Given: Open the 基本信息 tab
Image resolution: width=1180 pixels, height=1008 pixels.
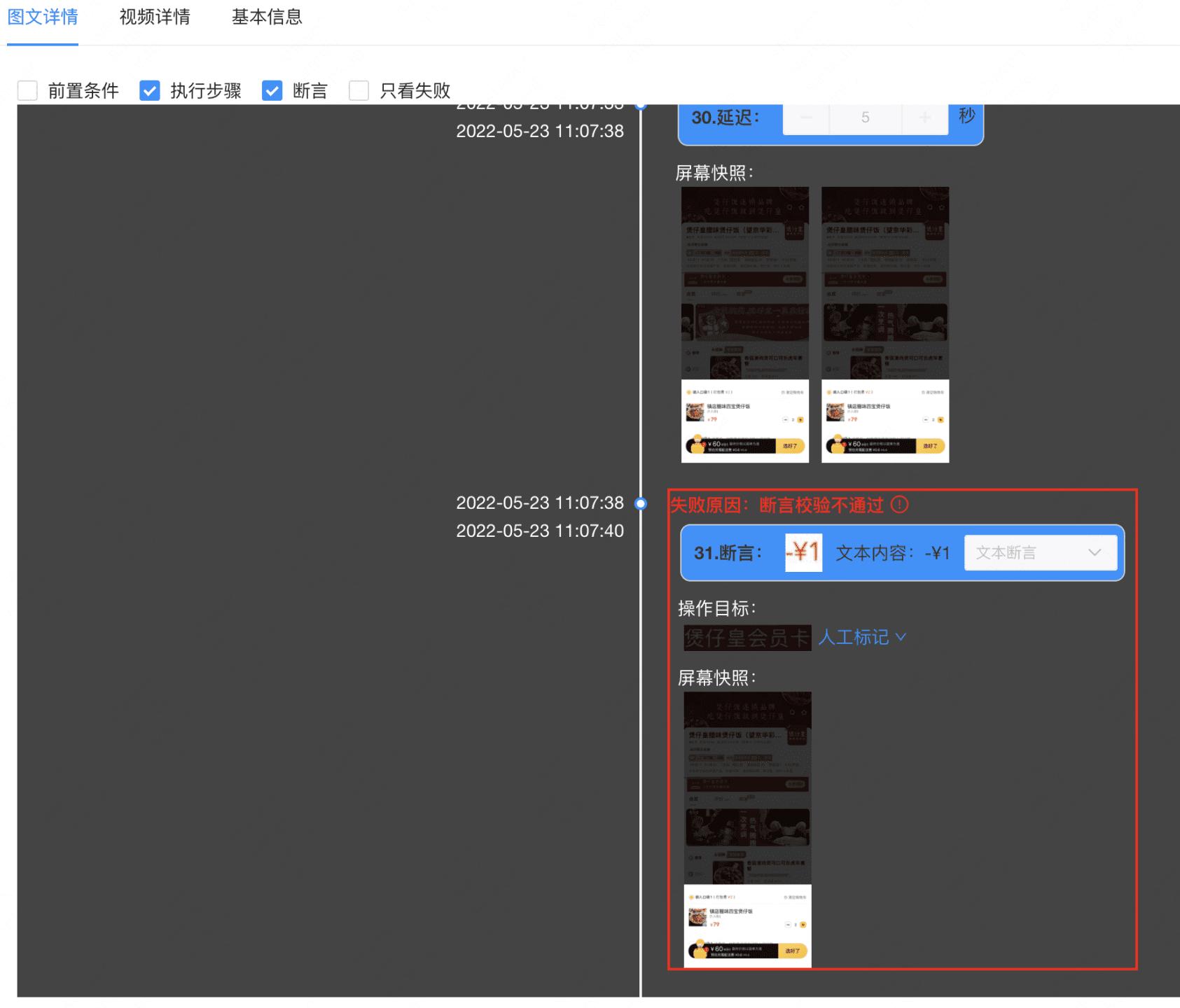Looking at the screenshot, I should pos(267,17).
